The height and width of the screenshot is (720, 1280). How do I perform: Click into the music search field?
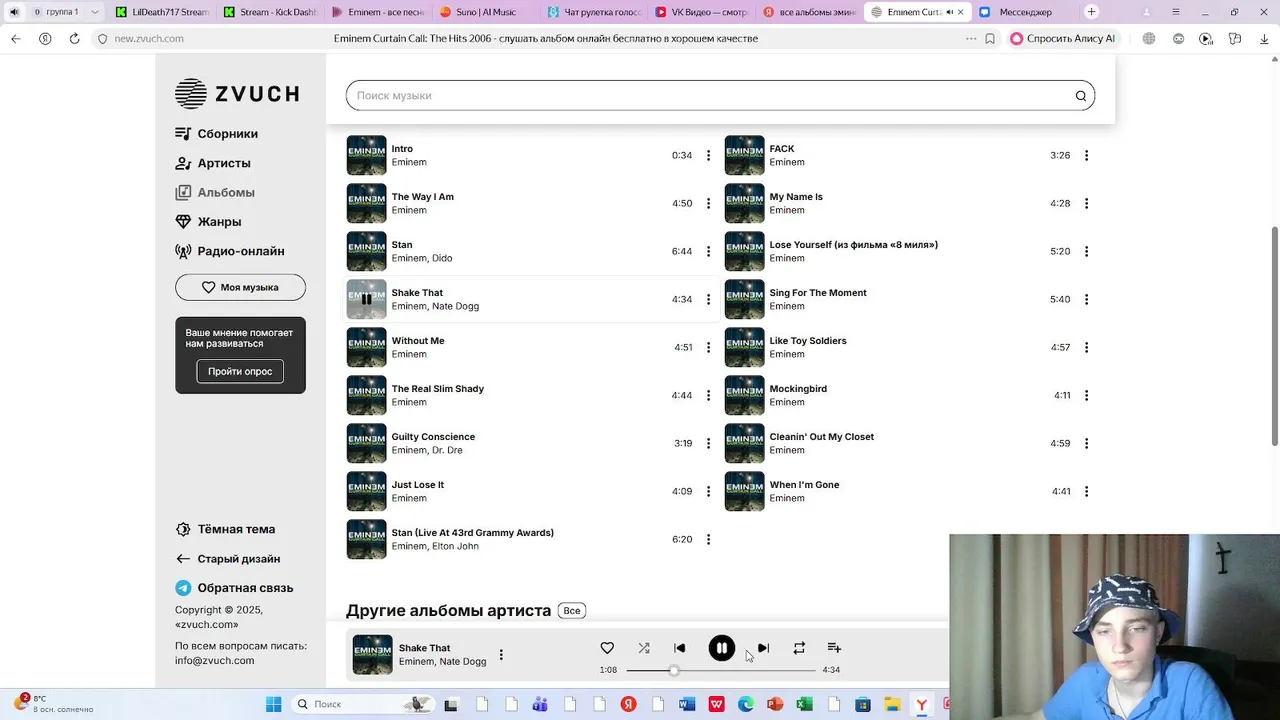[720, 96]
